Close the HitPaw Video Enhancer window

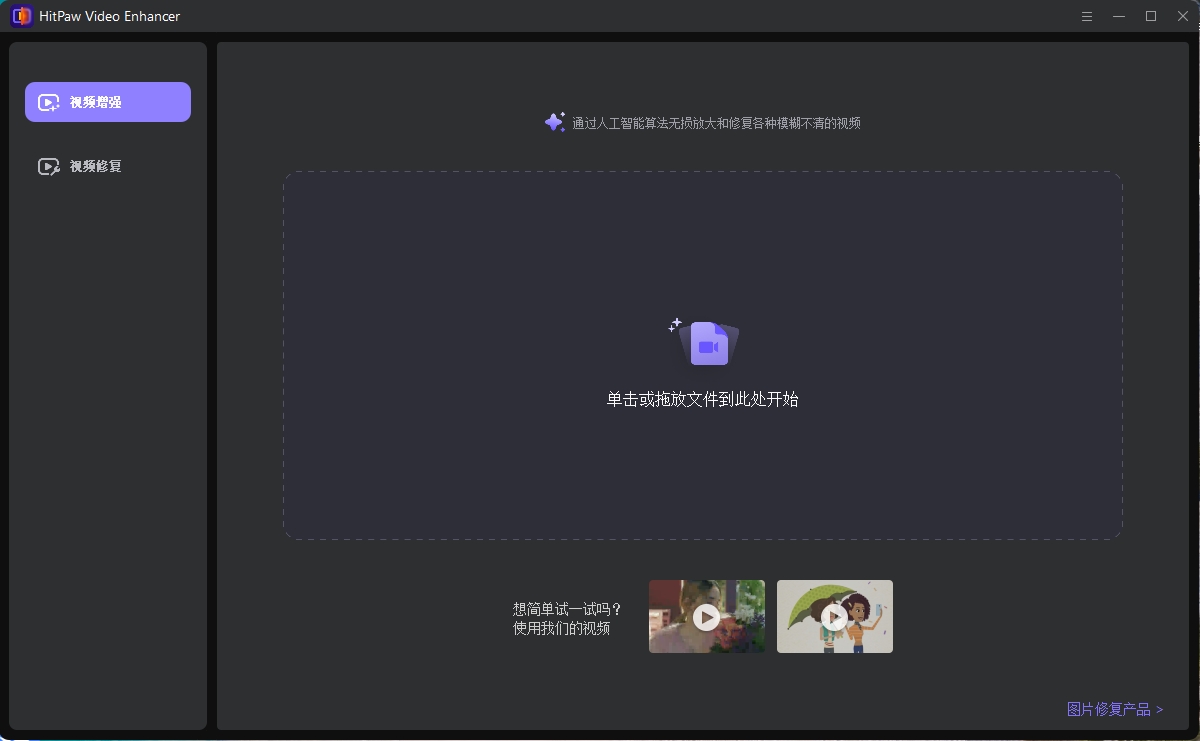coord(1182,16)
